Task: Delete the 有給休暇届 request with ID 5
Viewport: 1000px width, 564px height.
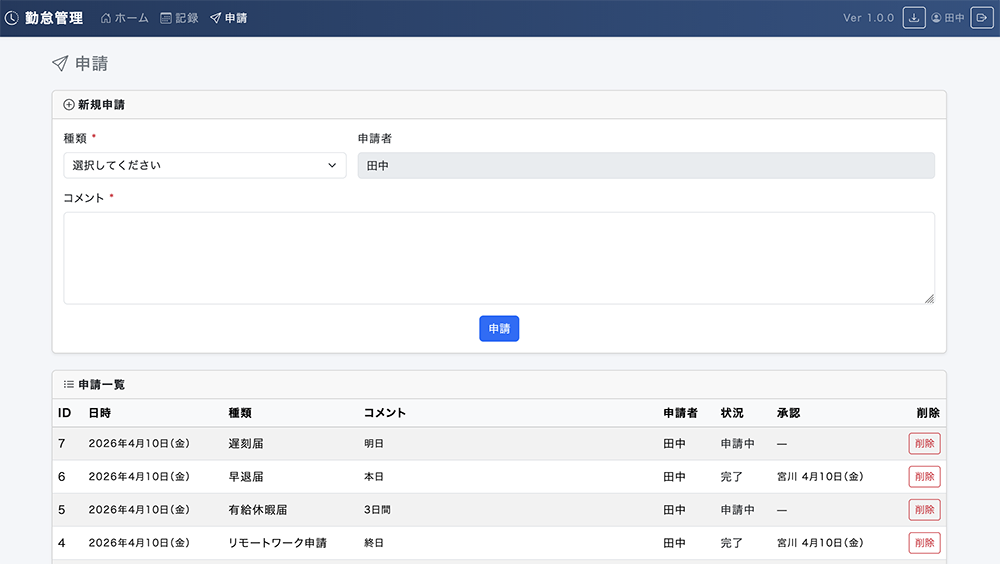Action: pos(924,510)
